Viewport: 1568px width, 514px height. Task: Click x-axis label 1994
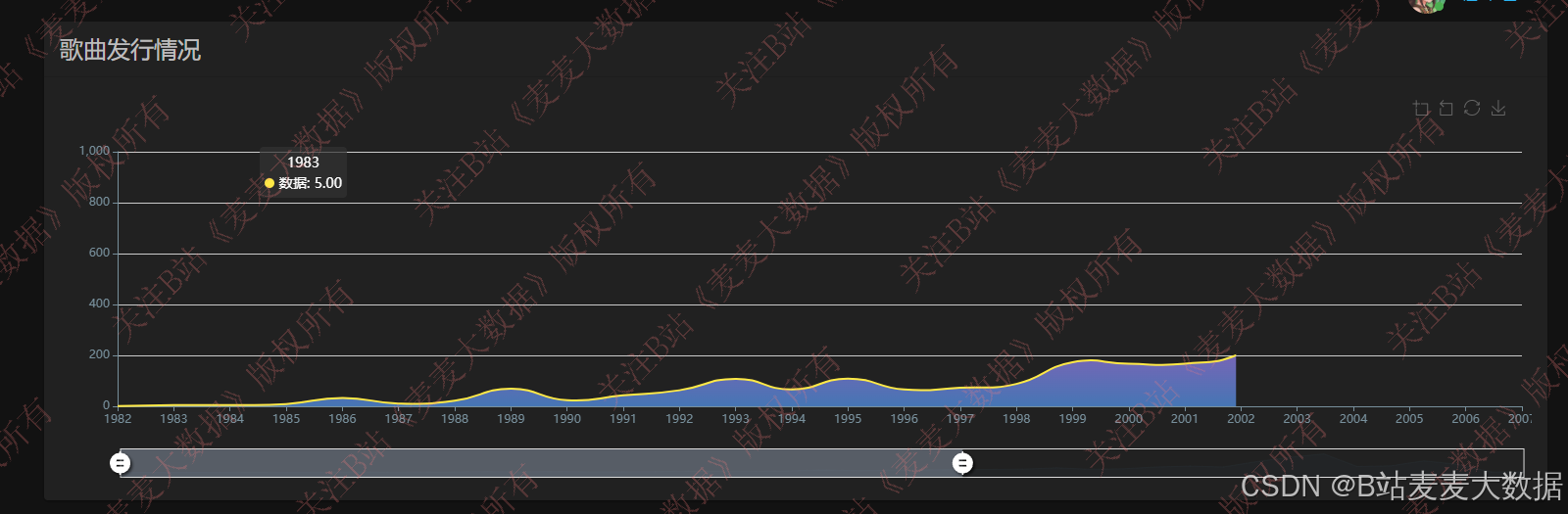coord(792,418)
